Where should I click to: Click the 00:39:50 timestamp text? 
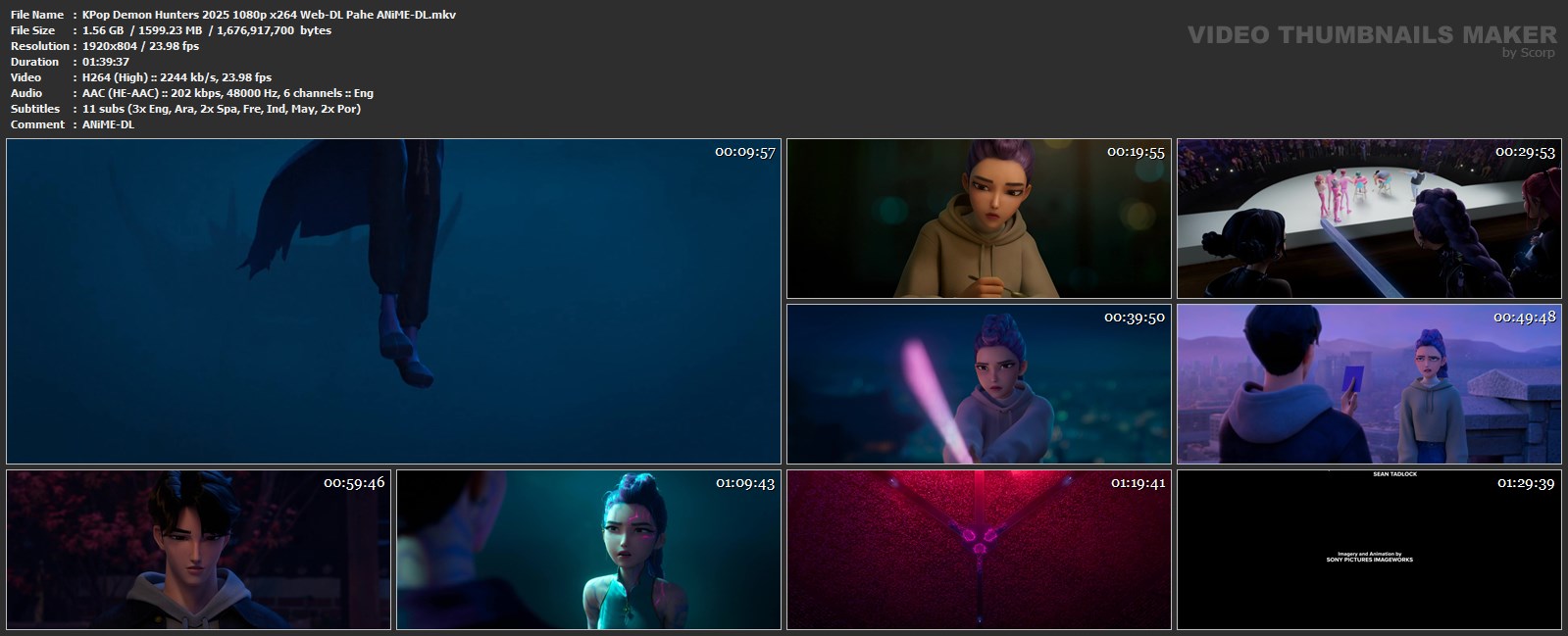coord(1136,318)
